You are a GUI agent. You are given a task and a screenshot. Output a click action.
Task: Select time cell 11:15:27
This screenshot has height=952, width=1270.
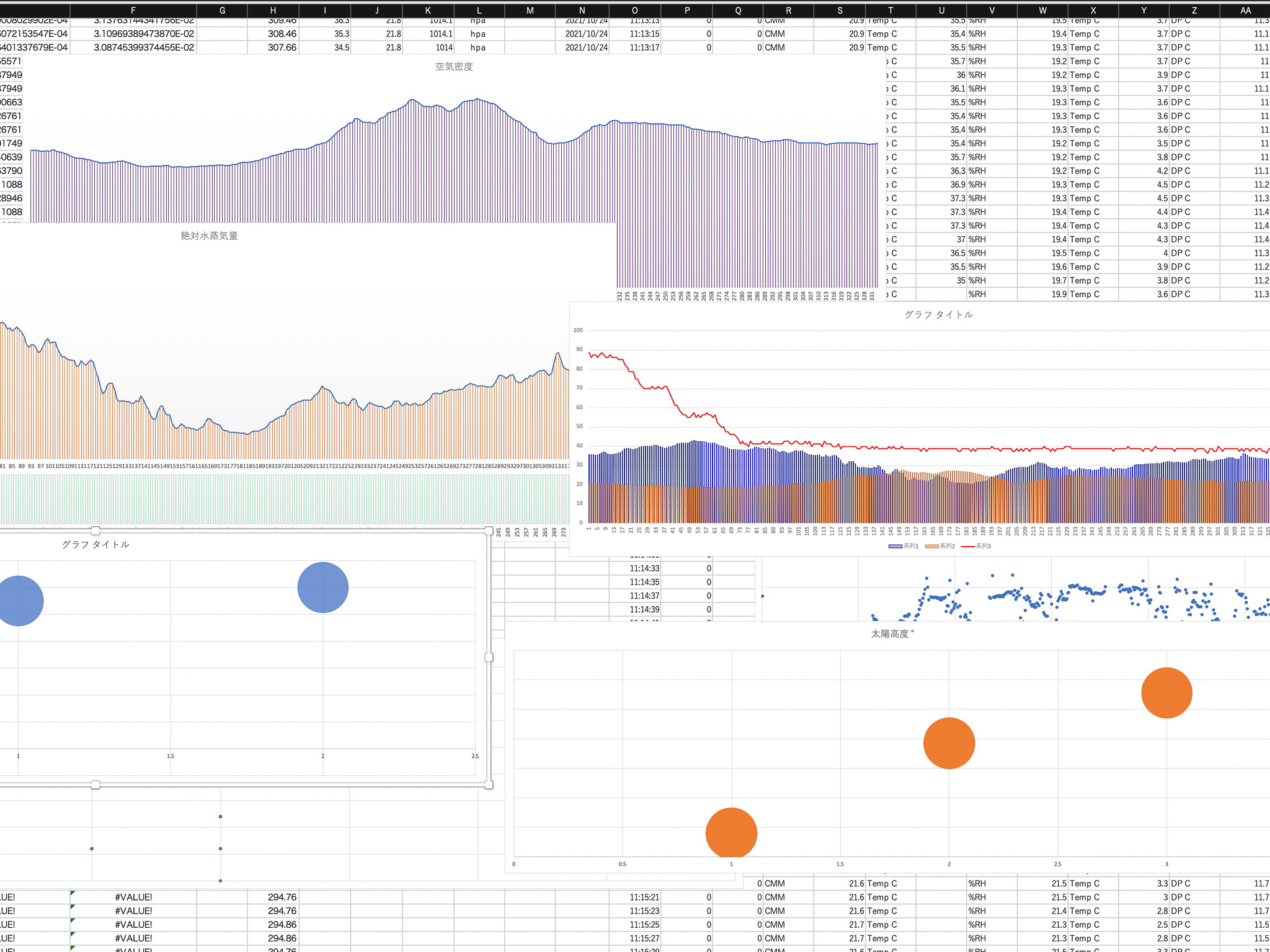[634, 938]
